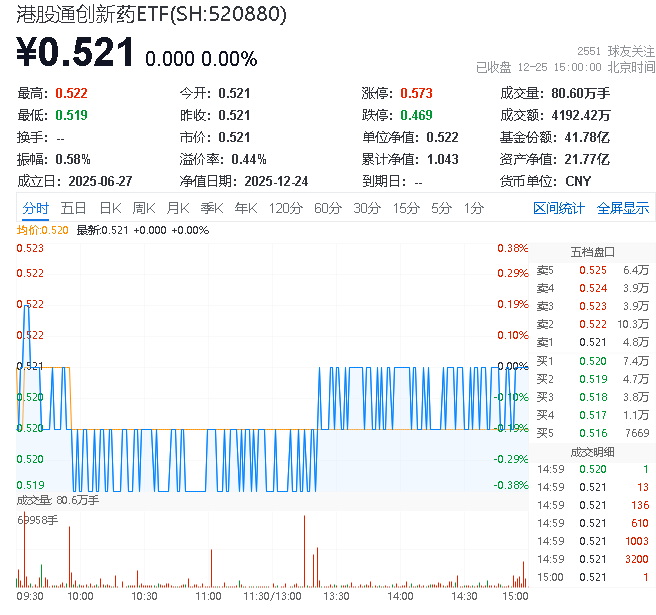
Task: Click the 球友关注 follower count
Action: pos(618,51)
